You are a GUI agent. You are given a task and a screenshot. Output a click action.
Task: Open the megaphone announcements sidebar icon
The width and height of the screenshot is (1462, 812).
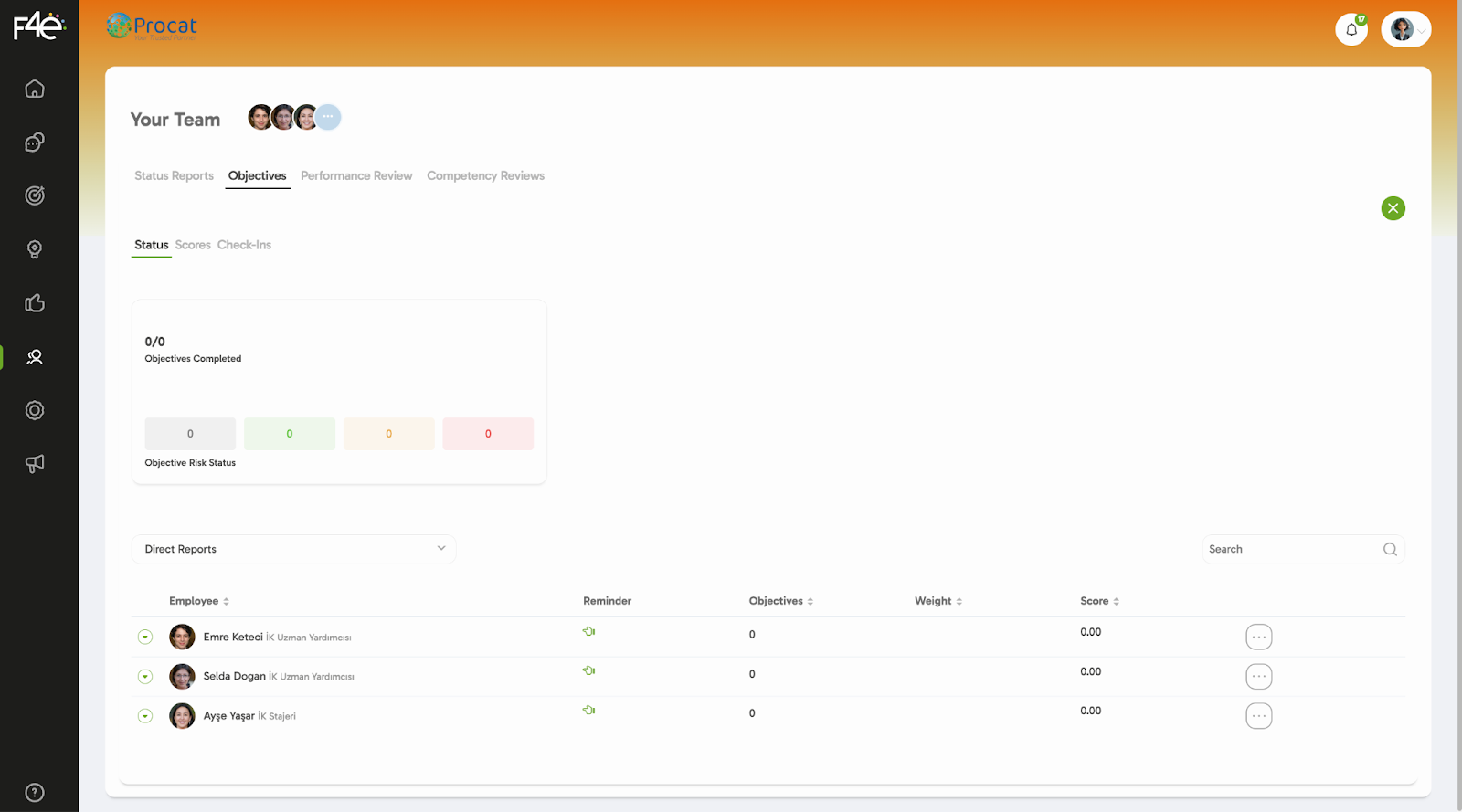[x=35, y=464]
